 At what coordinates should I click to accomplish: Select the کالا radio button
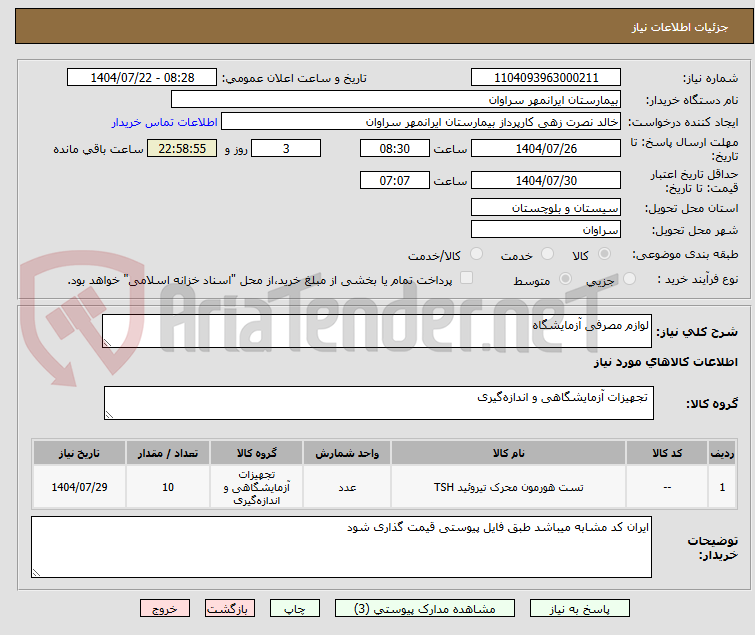click(x=604, y=253)
